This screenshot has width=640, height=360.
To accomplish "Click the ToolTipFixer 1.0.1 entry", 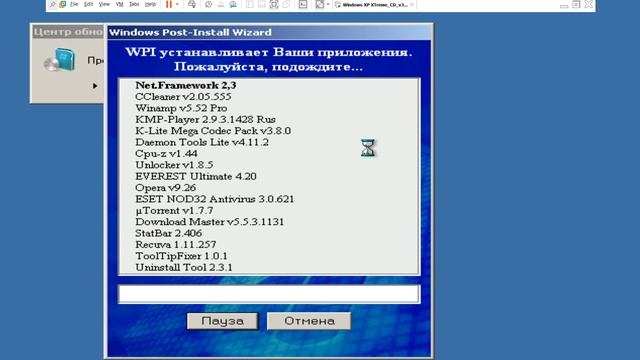I will (x=181, y=256).
